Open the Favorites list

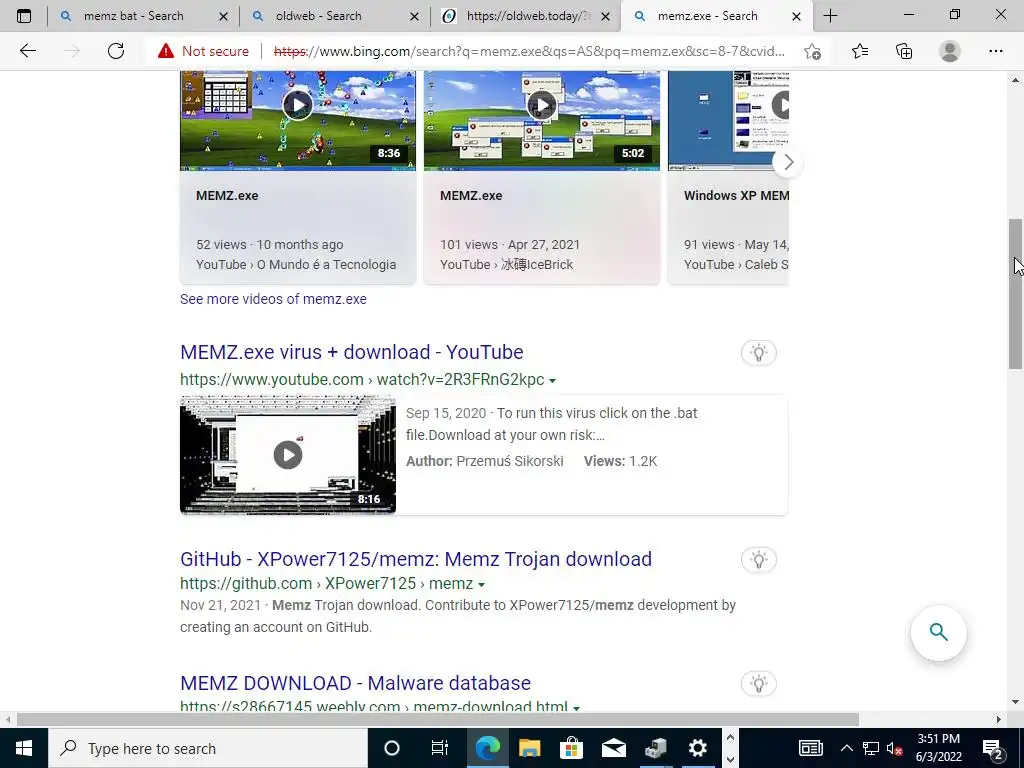pyautogui.click(x=860, y=51)
